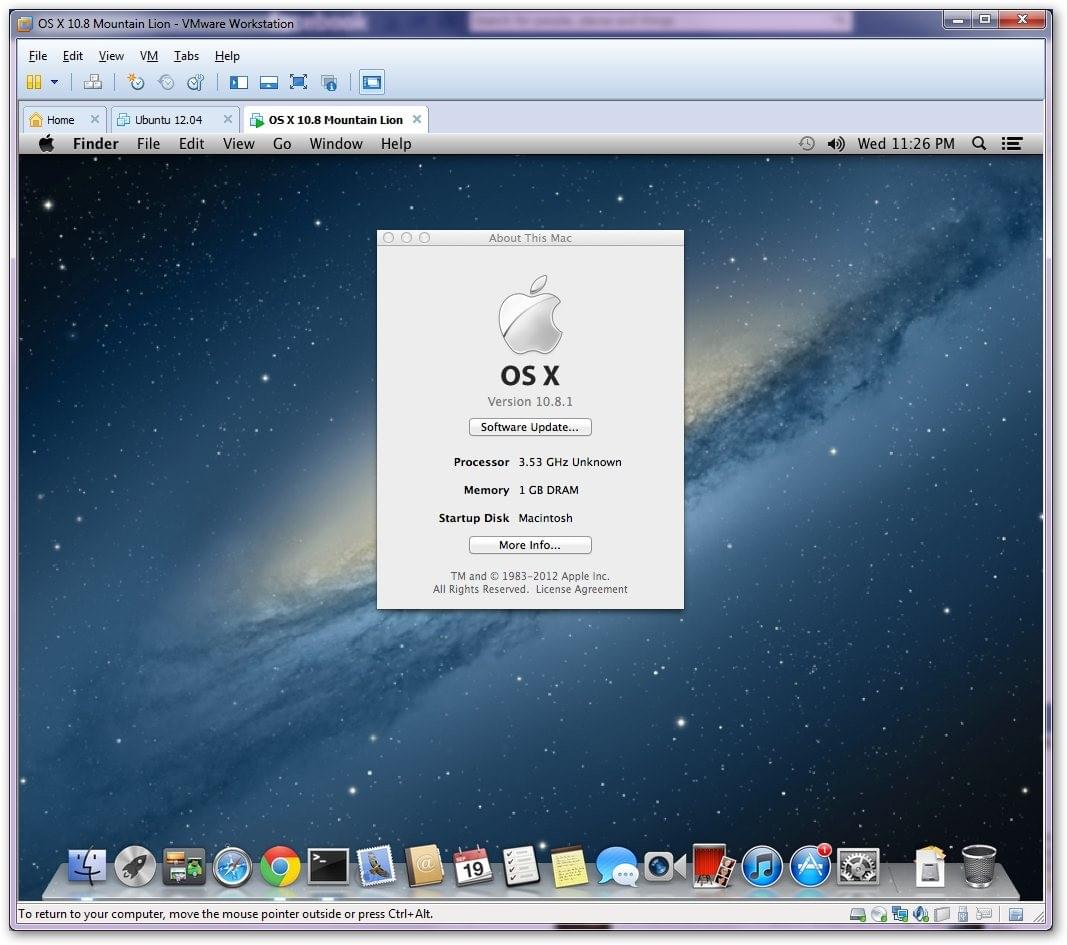1067x945 pixels.
Task: Take a snapshot of this virtual machine
Action: tap(136, 82)
